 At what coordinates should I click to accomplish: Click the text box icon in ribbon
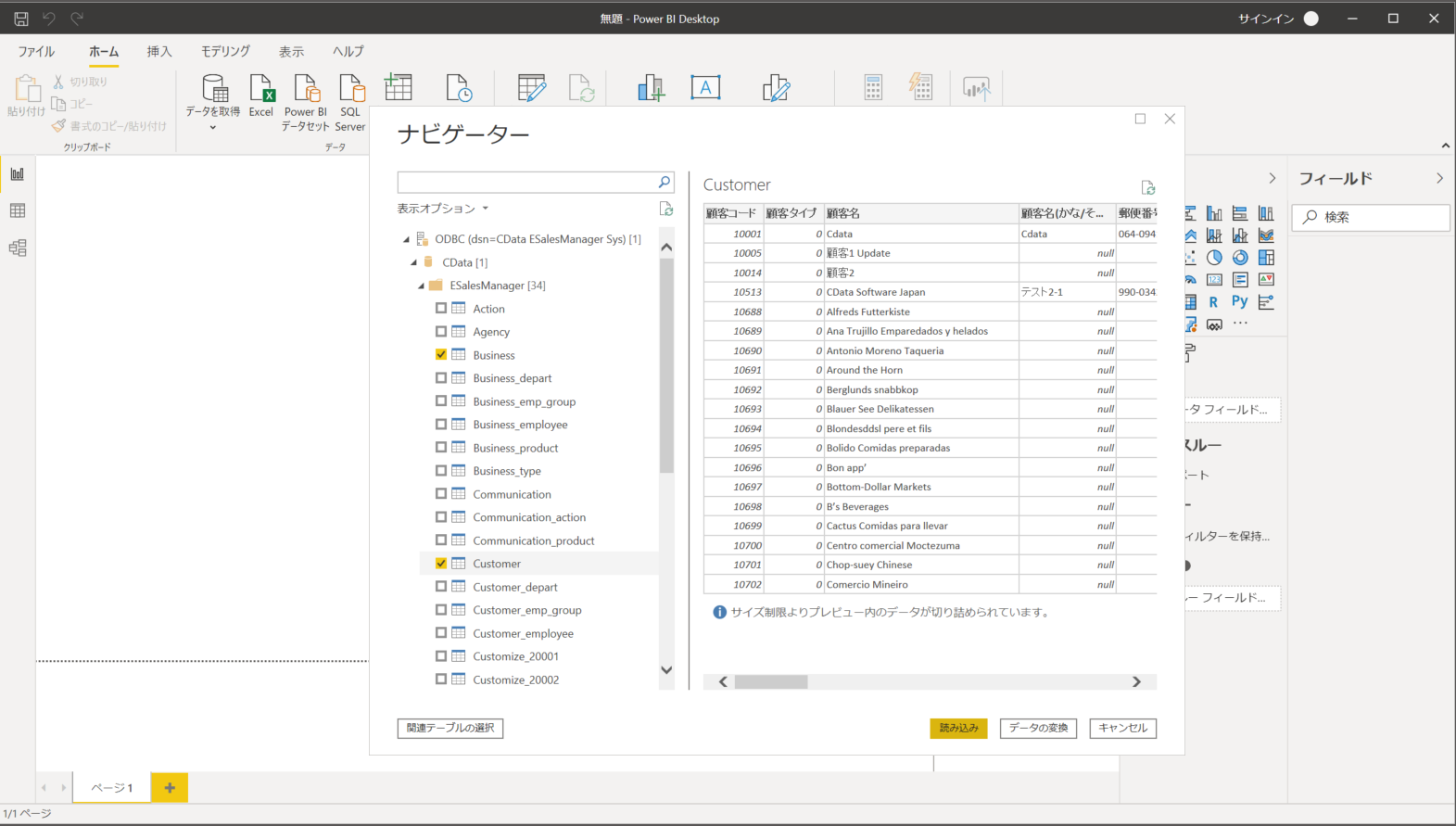pos(705,88)
